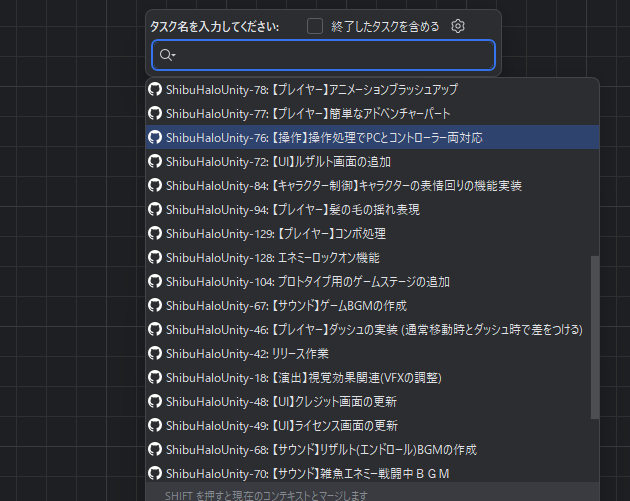Viewport: 630px width, 501px height.
Task: Select ShibuHaloUnity-128 エネミーロックオン機能
Action: click(x=372, y=258)
